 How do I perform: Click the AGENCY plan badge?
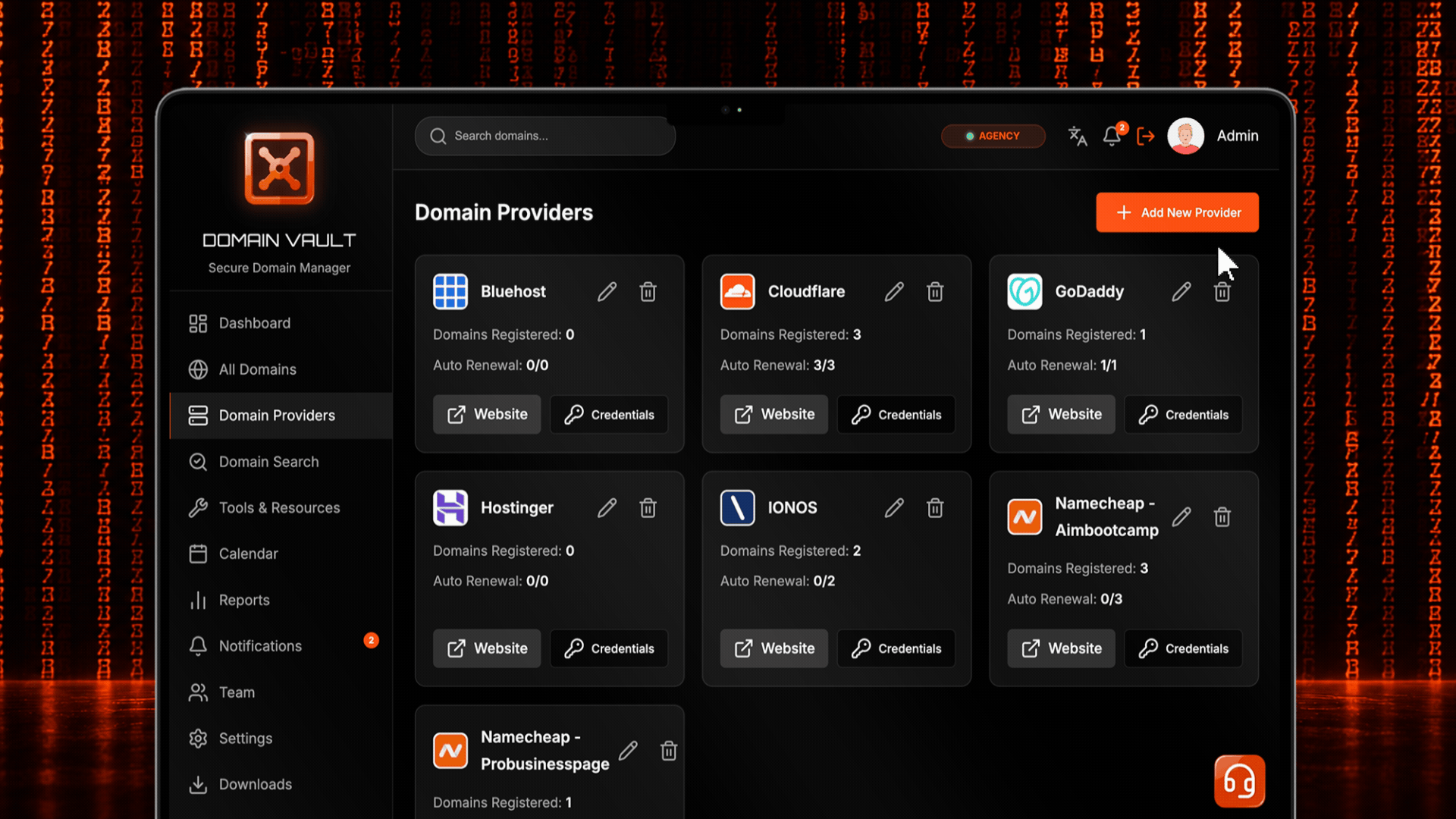[993, 136]
